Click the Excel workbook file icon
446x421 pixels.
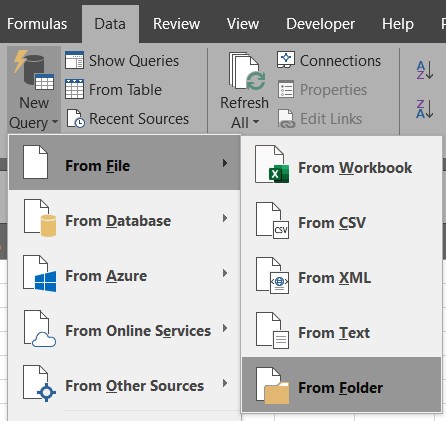(x=272, y=164)
